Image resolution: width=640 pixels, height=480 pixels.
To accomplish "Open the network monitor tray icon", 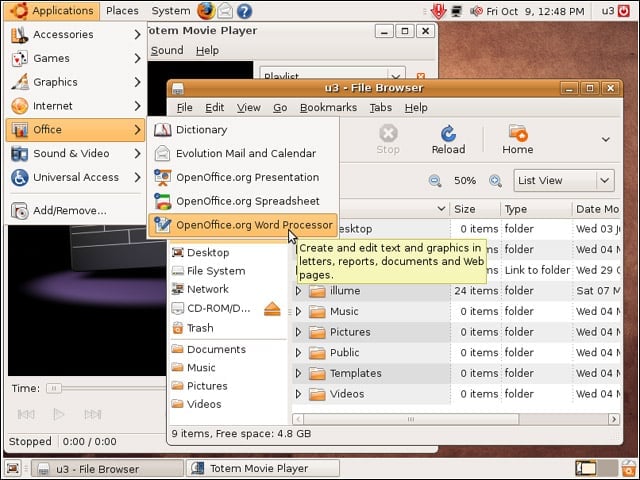I will click(x=456, y=11).
